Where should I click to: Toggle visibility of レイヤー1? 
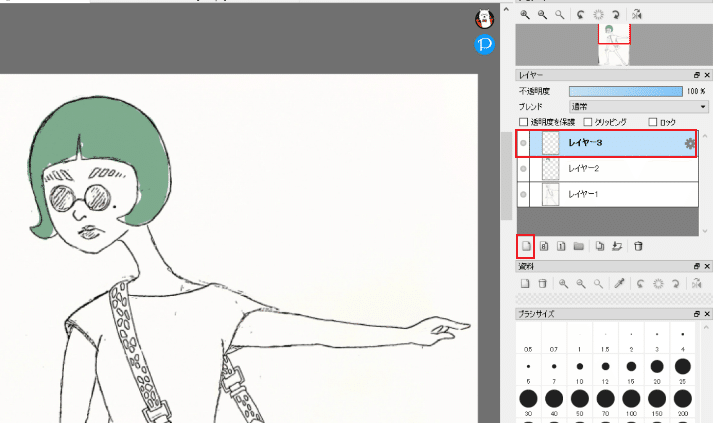point(524,194)
